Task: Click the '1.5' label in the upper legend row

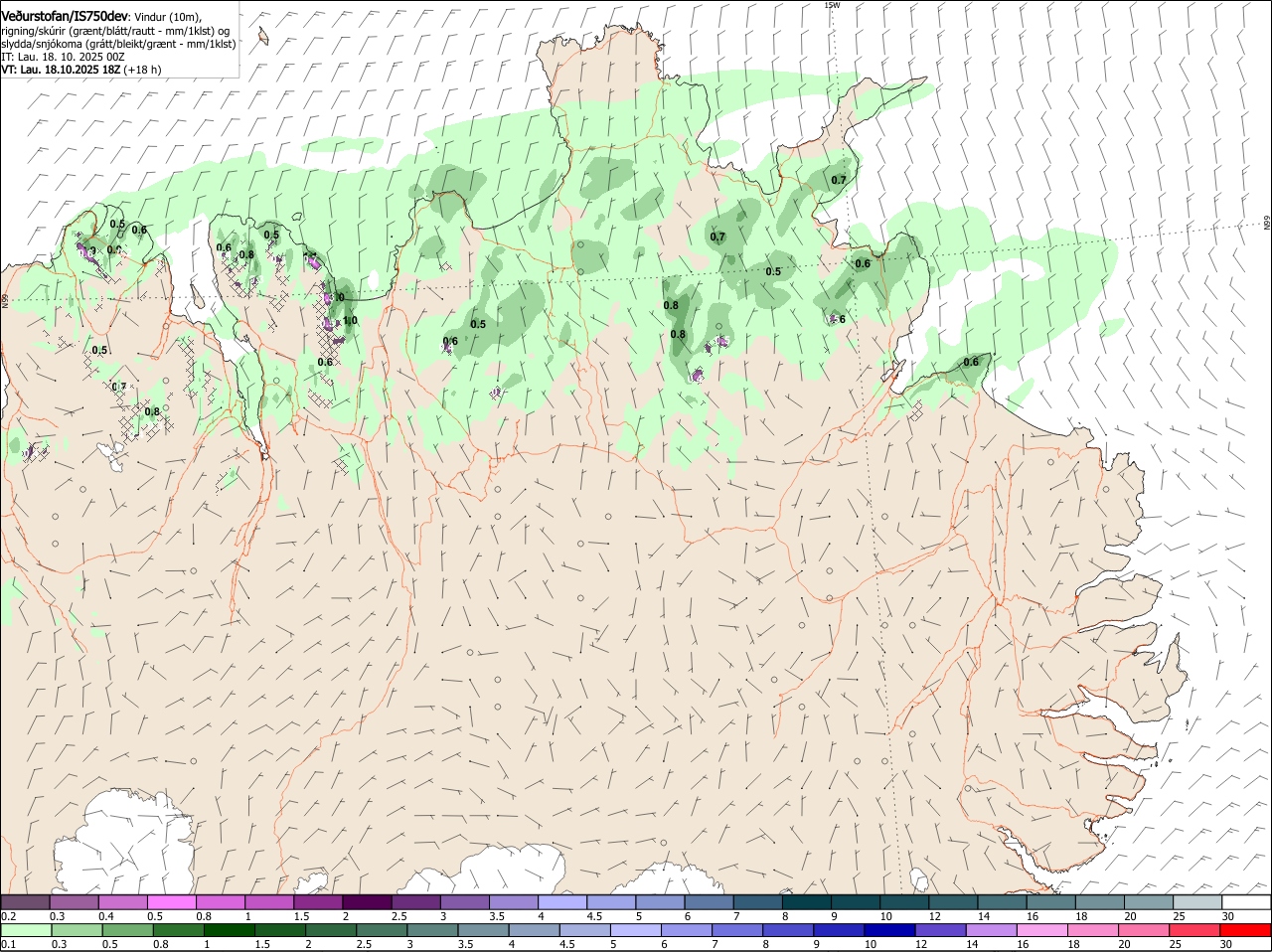Action: (302, 916)
